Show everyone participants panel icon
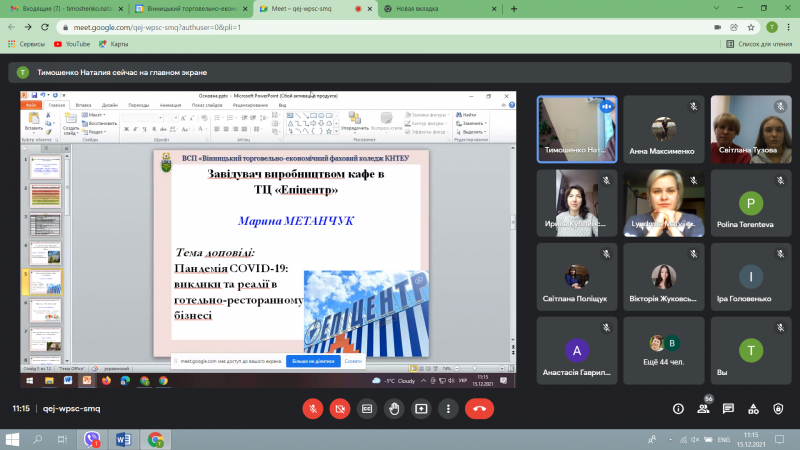 click(x=704, y=409)
